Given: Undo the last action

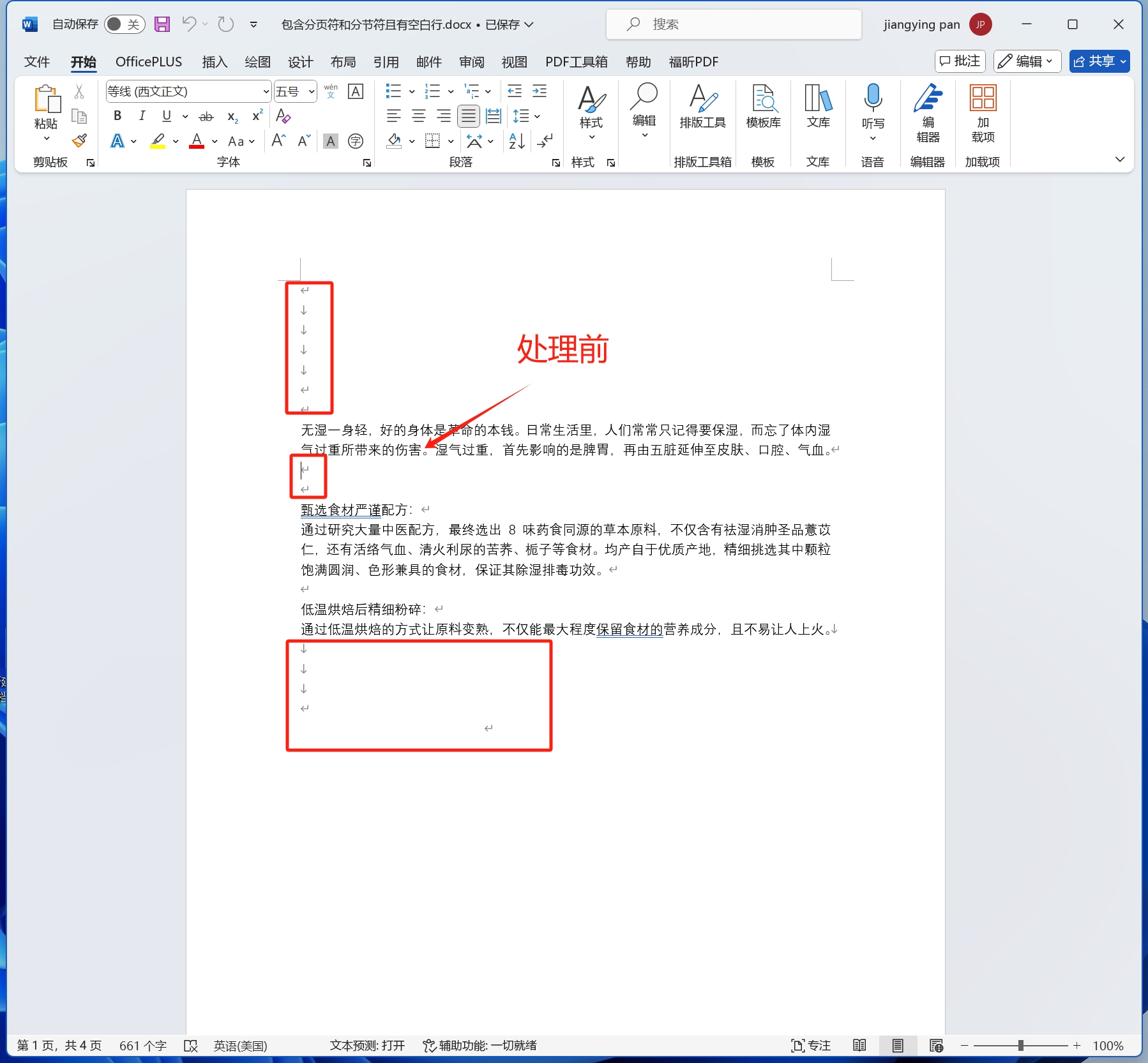Looking at the screenshot, I should [189, 24].
